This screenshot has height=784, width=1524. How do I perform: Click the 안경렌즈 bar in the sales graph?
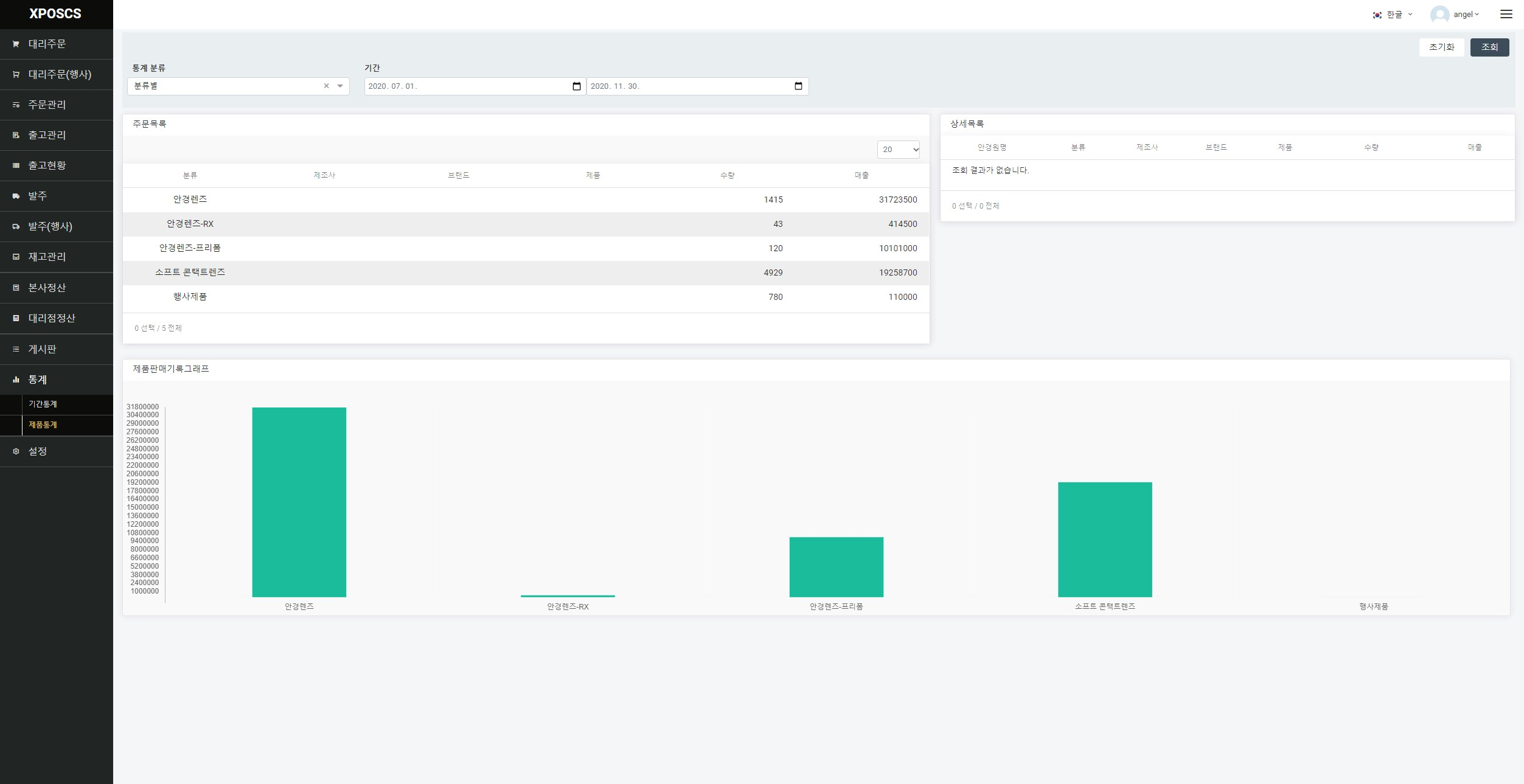pos(299,502)
